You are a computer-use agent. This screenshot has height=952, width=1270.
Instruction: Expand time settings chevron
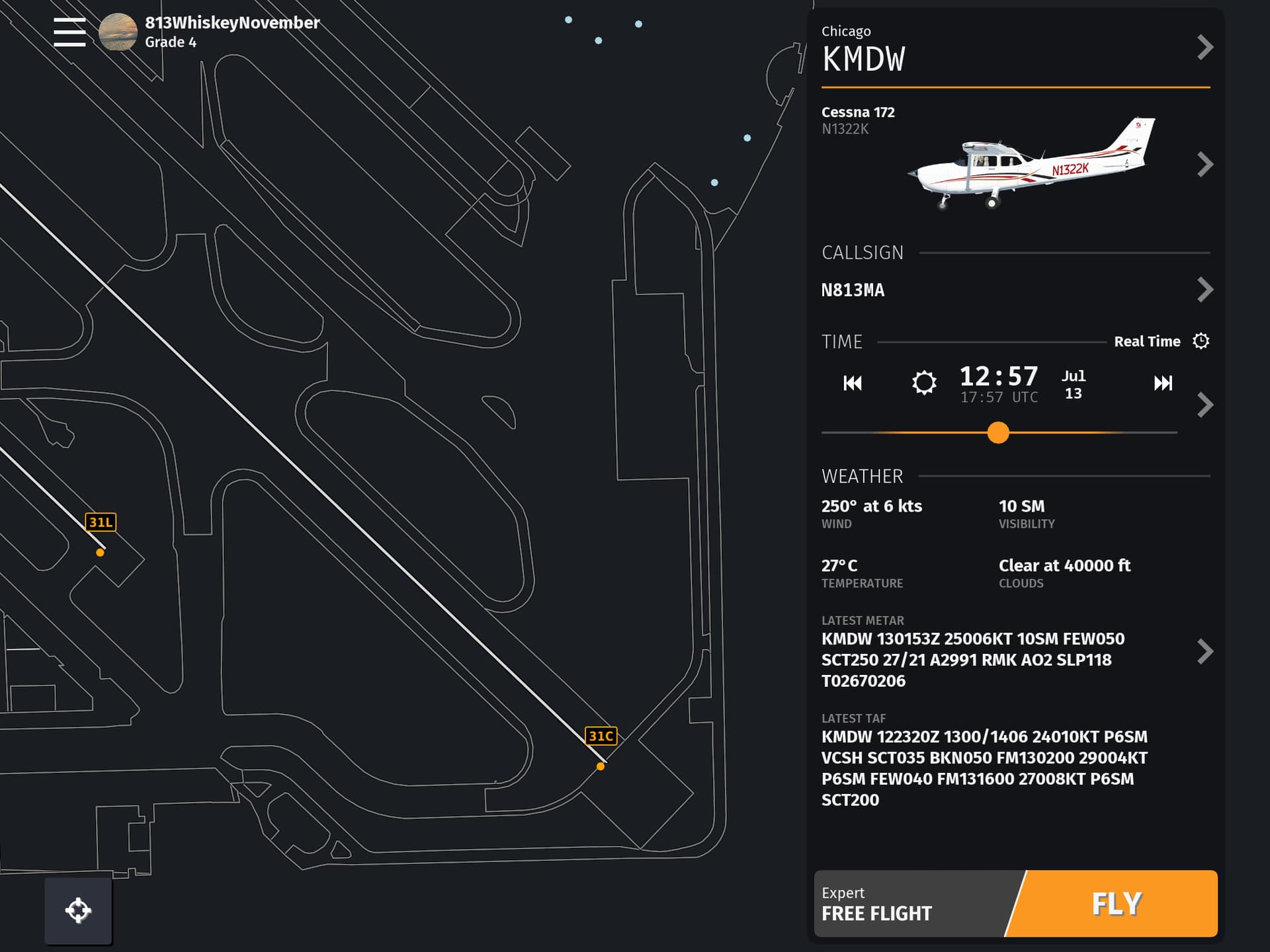point(1205,405)
